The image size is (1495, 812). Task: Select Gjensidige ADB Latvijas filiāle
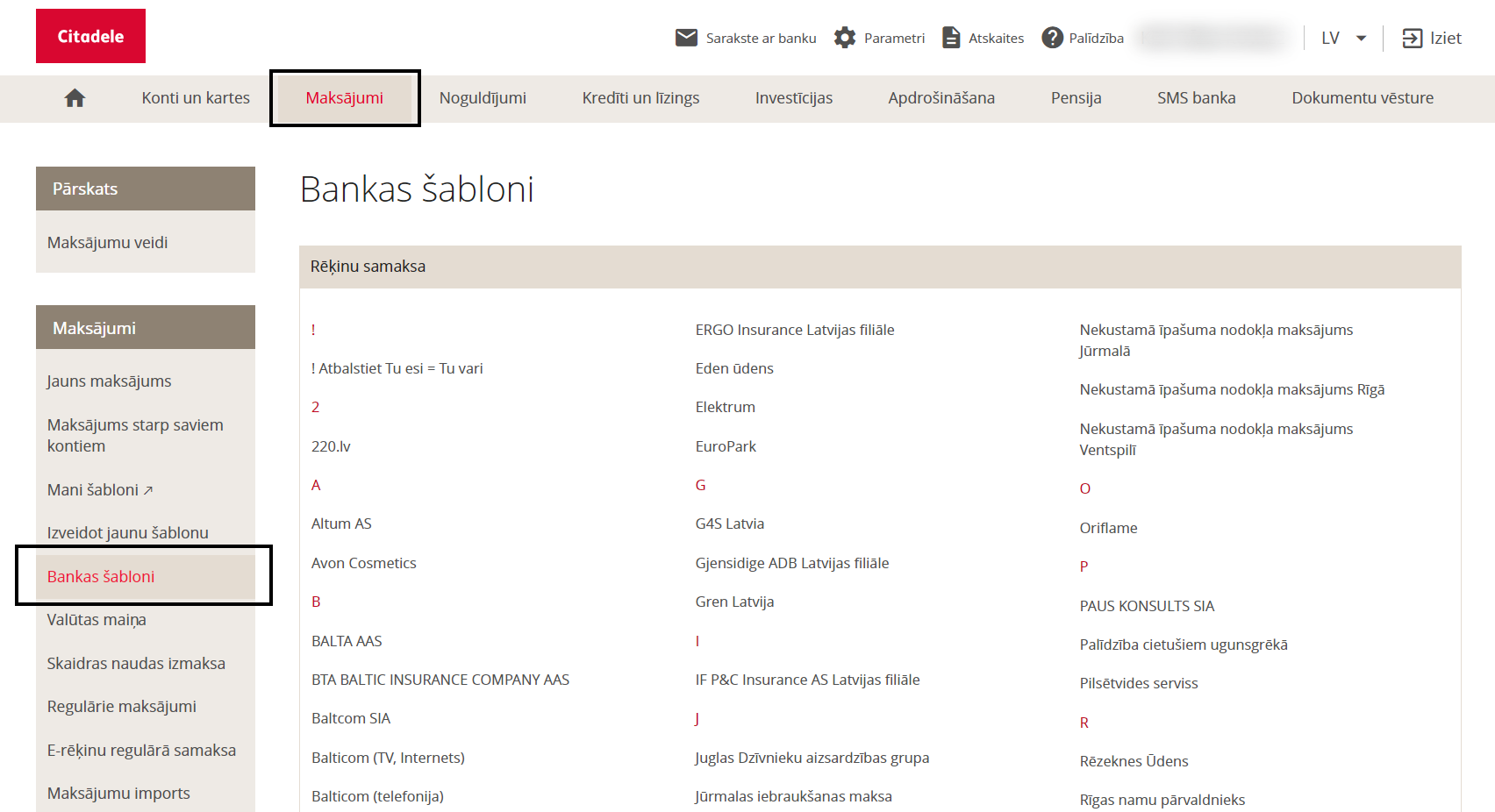coord(792,563)
